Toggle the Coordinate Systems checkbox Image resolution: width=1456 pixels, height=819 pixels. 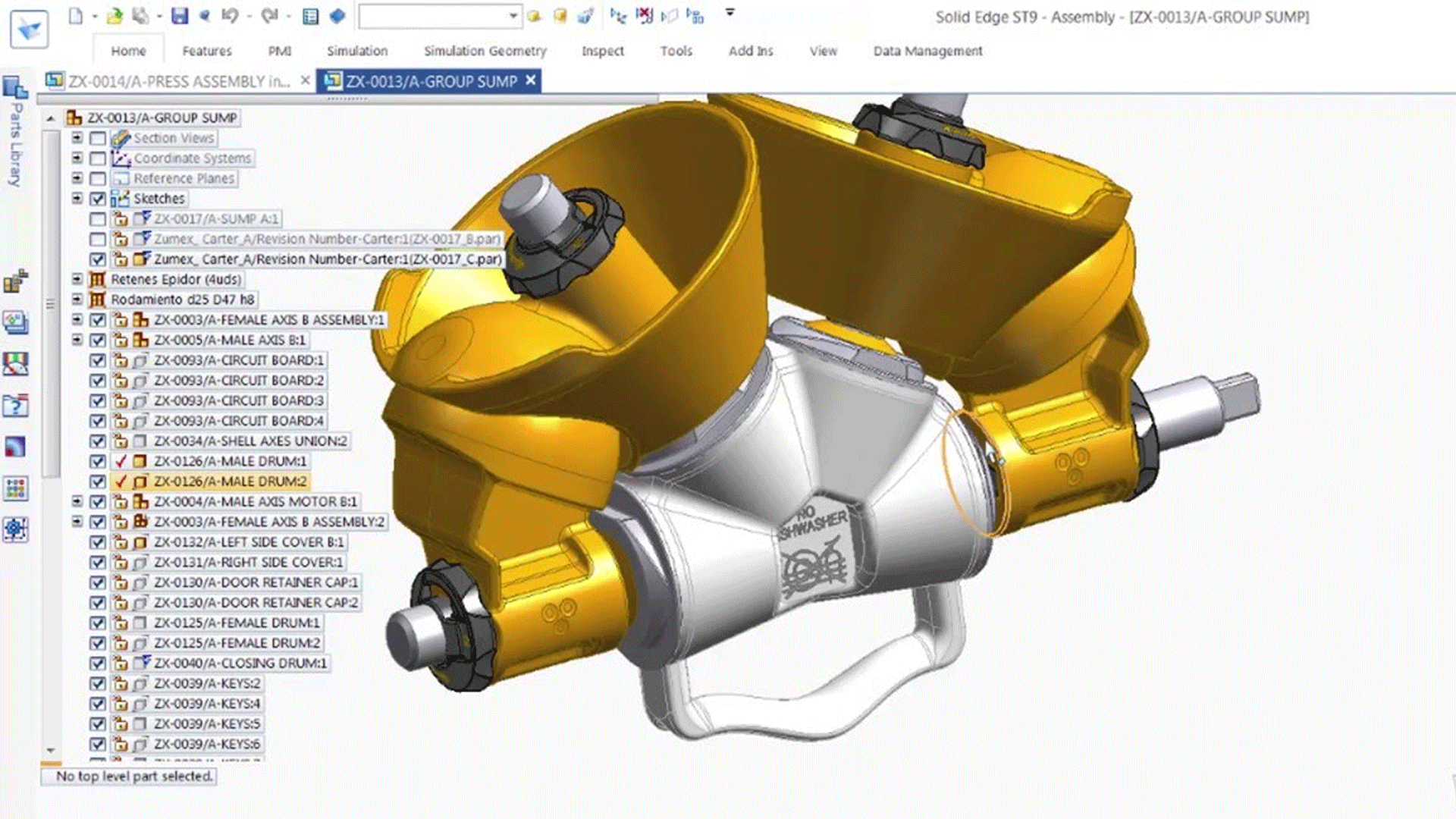pyautogui.click(x=97, y=158)
